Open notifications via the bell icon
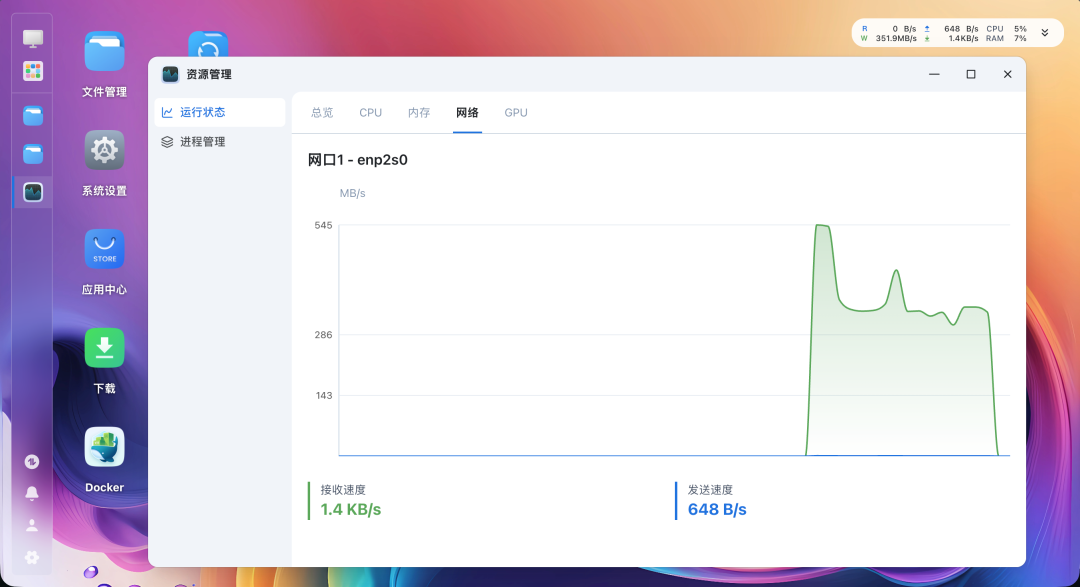Screen dimensions: 1080x587 31,493
